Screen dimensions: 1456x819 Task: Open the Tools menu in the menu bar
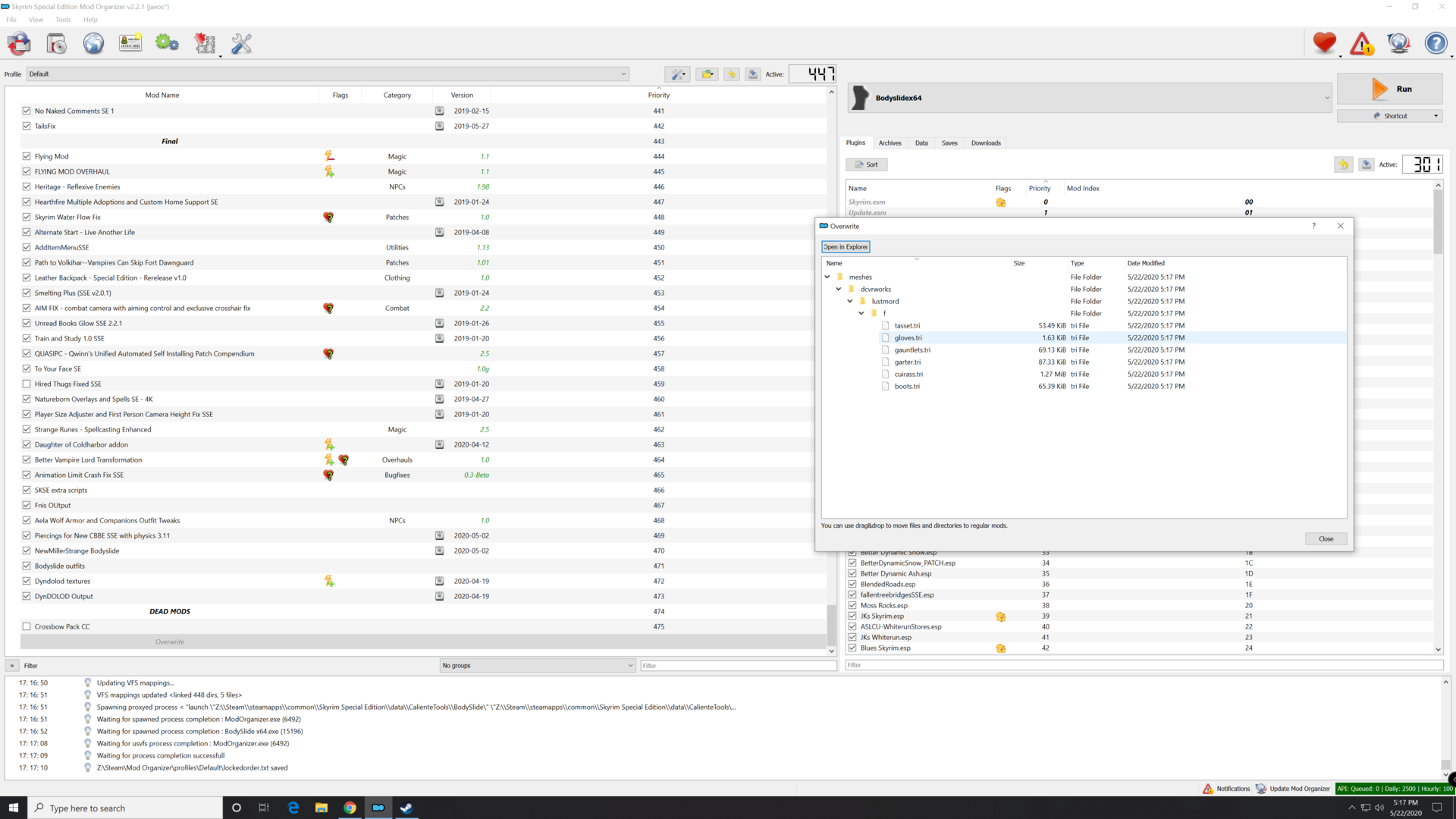[x=63, y=20]
